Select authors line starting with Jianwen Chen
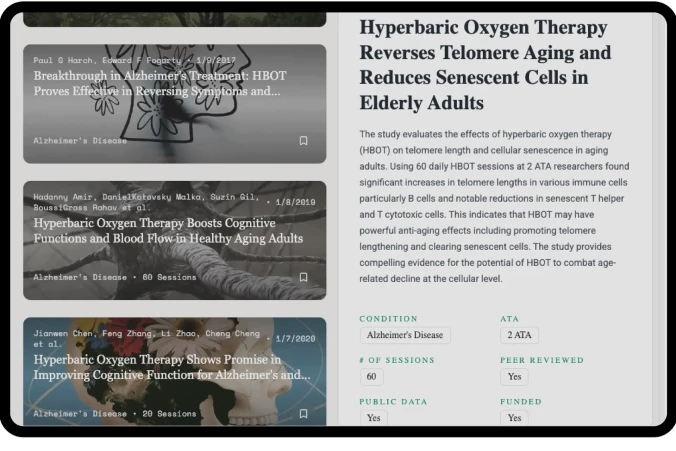The width and height of the screenshot is (676, 451). coord(146,339)
